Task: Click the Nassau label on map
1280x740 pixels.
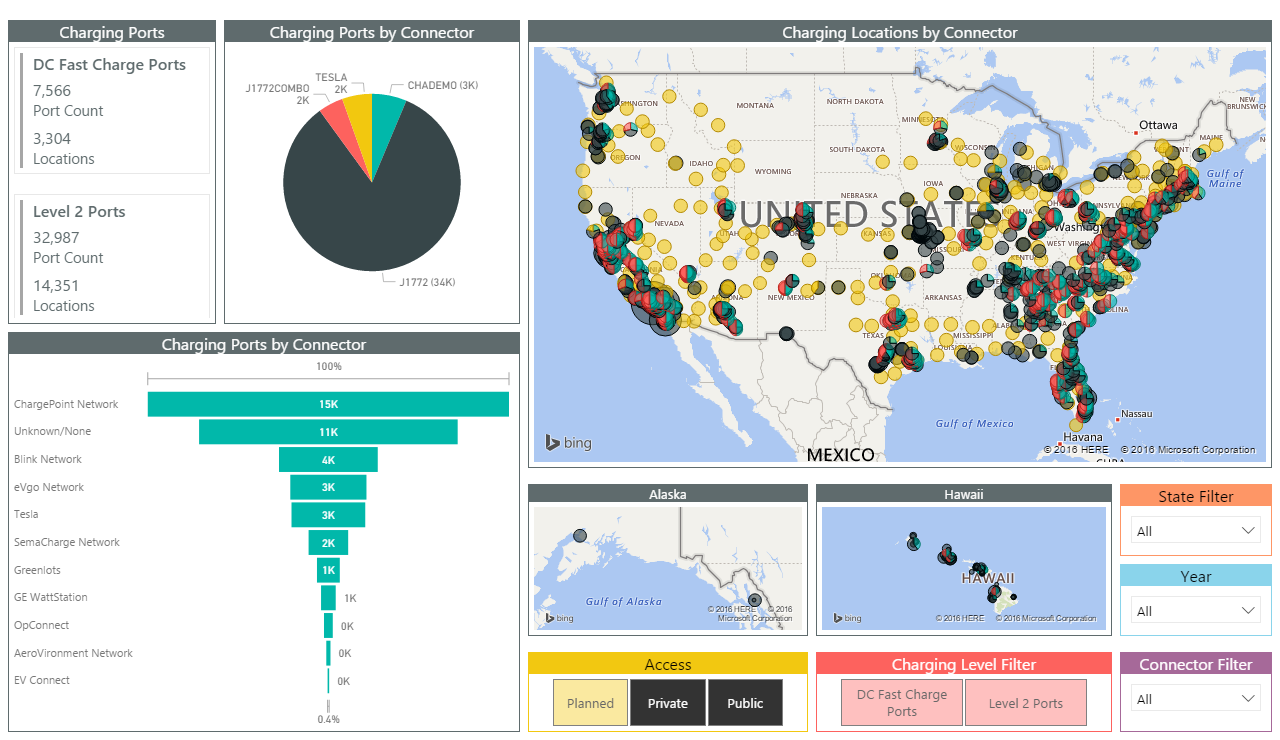Action: tap(1136, 413)
